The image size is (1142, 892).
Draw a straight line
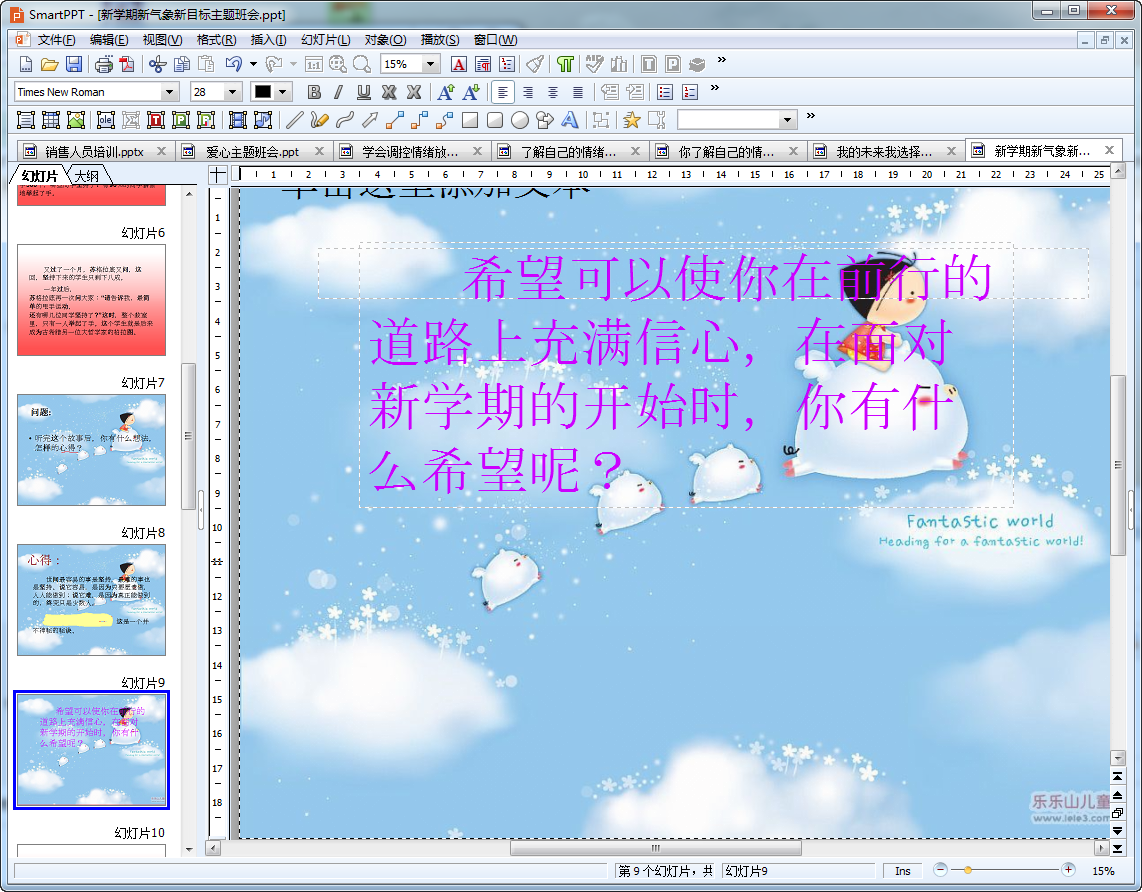click(x=294, y=119)
